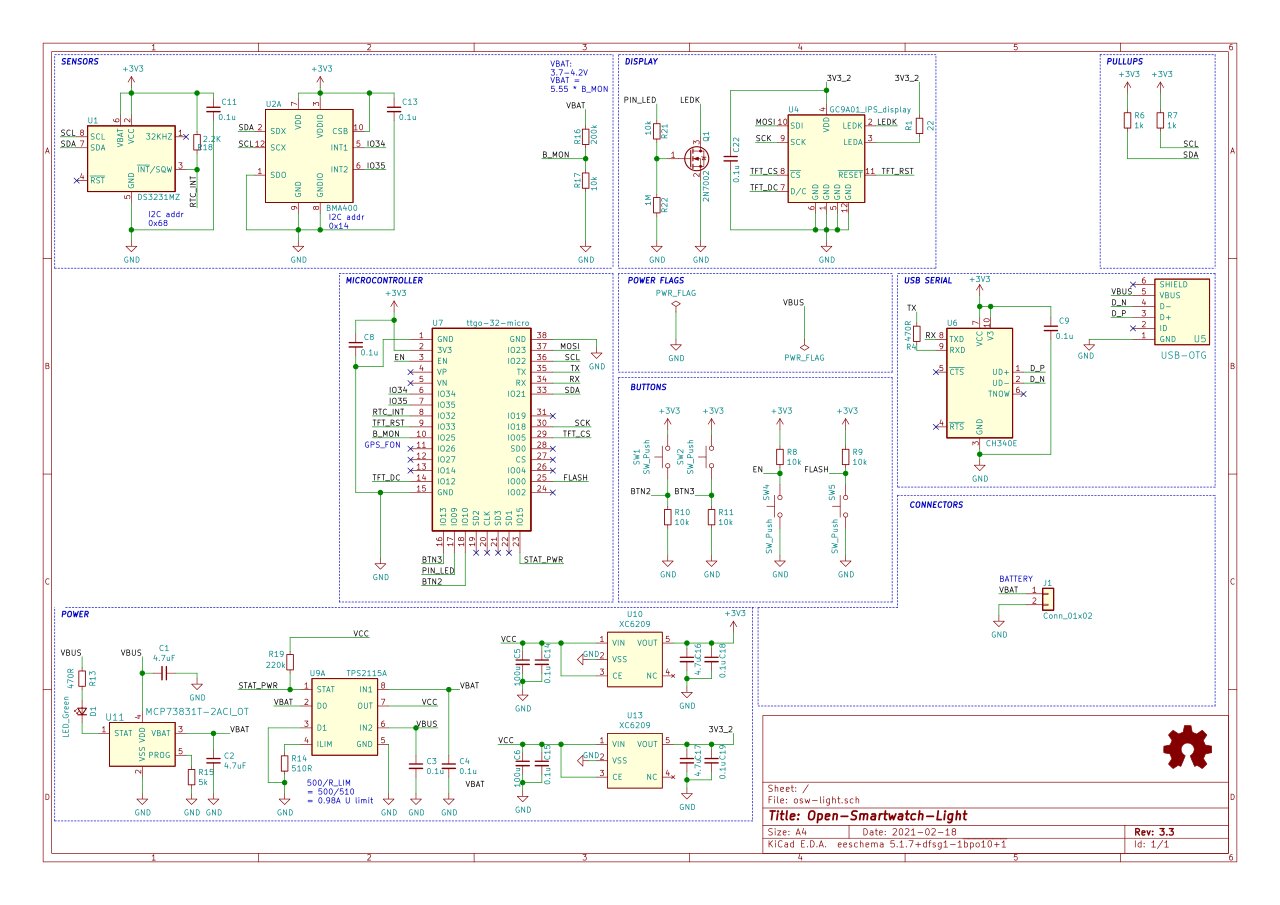The height and width of the screenshot is (905, 1280).
Task: Select capacitor C9 in USB SERIAL
Action: 1049,328
